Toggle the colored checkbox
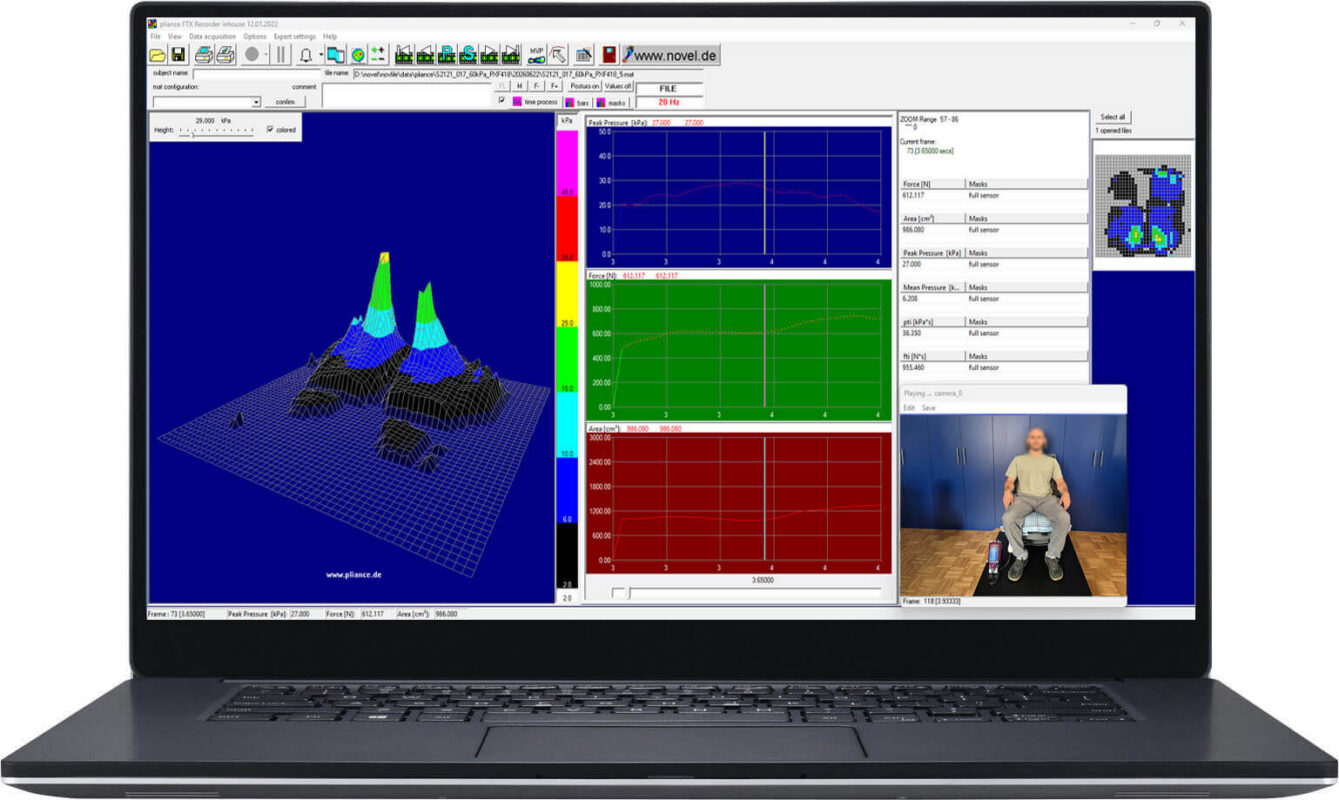Image resolution: width=1339 pixels, height=800 pixels. tap(270, 129)
